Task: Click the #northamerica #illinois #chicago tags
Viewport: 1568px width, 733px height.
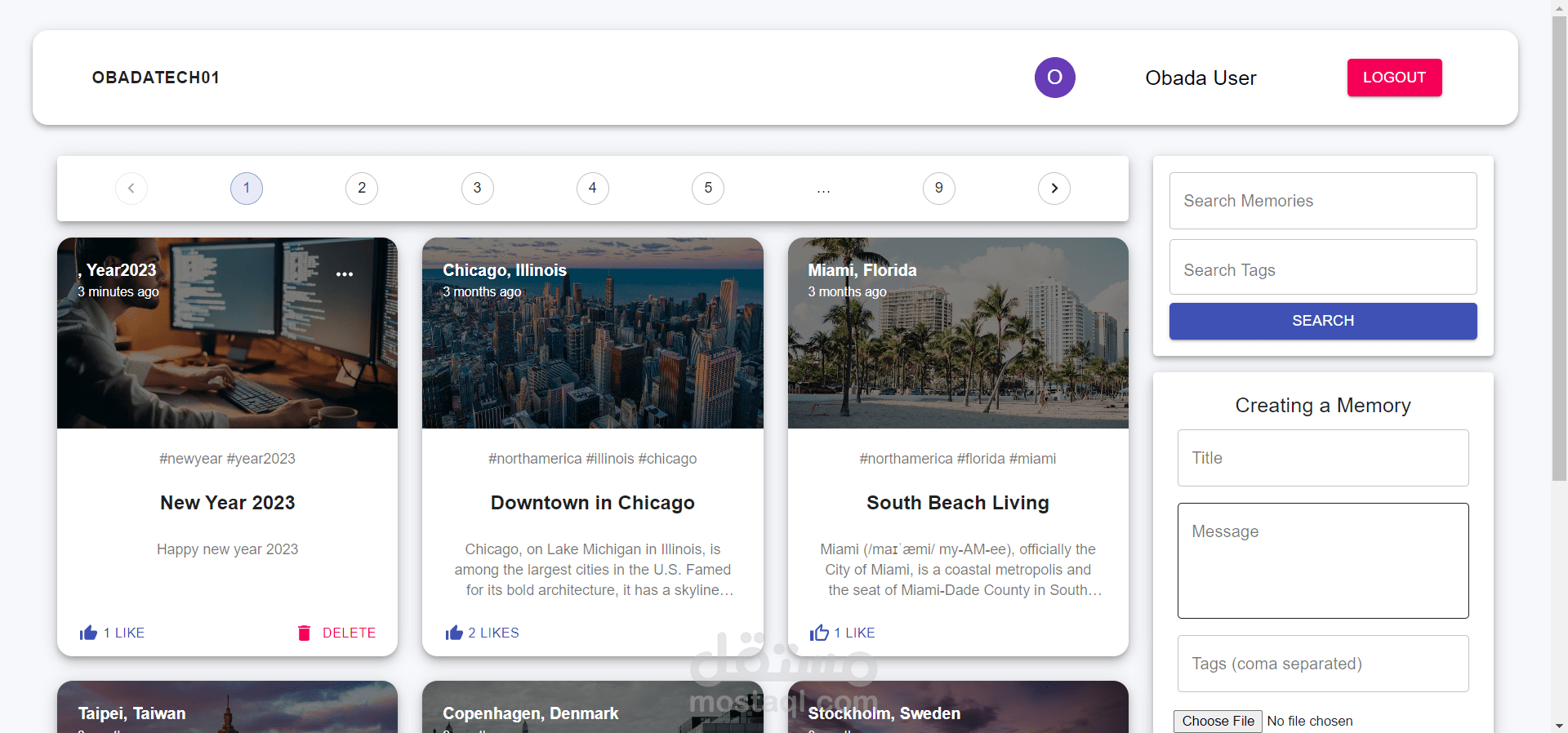Action: click(593, 459)
